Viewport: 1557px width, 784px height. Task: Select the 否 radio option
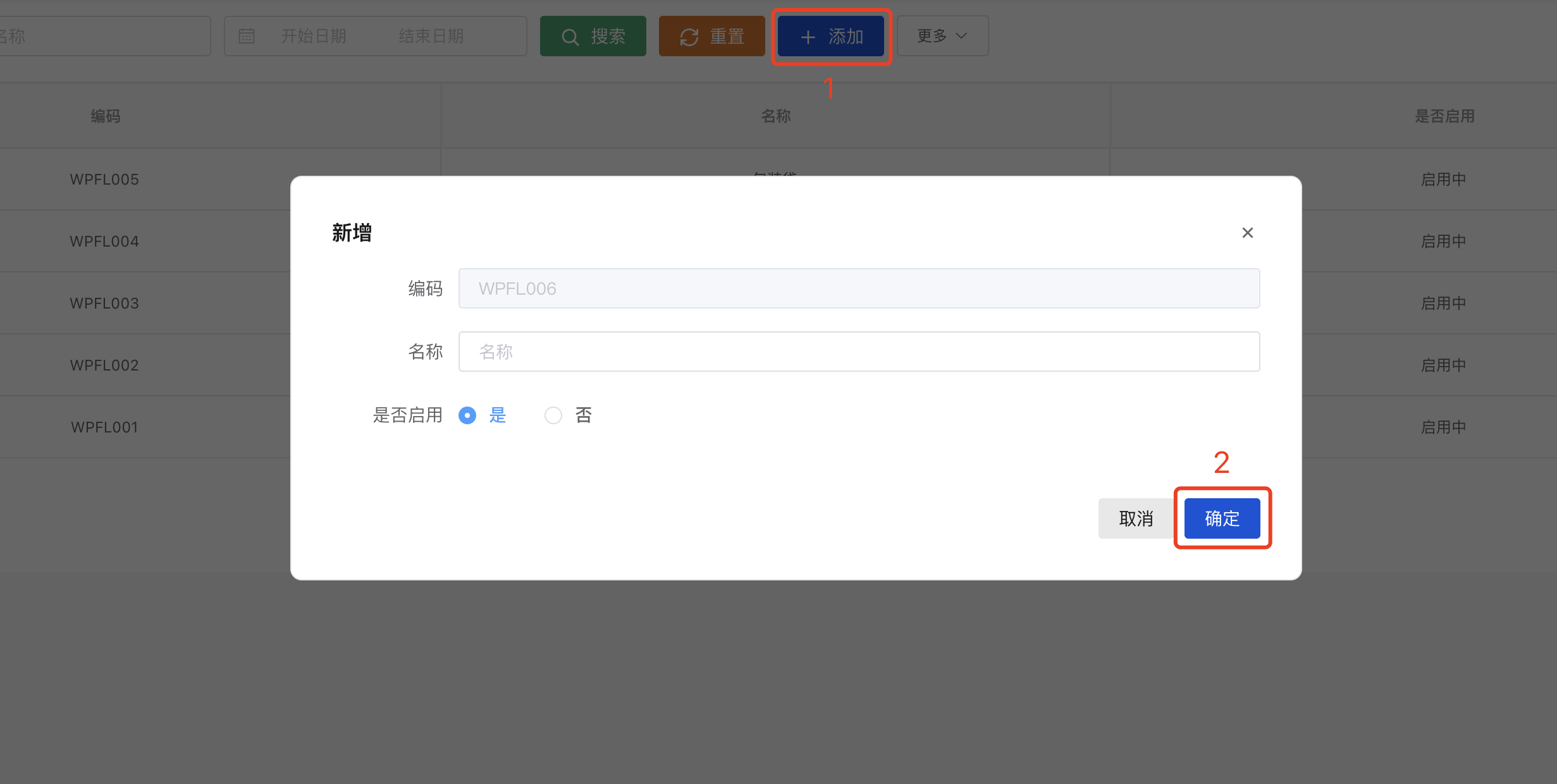(x=553, y=415)
